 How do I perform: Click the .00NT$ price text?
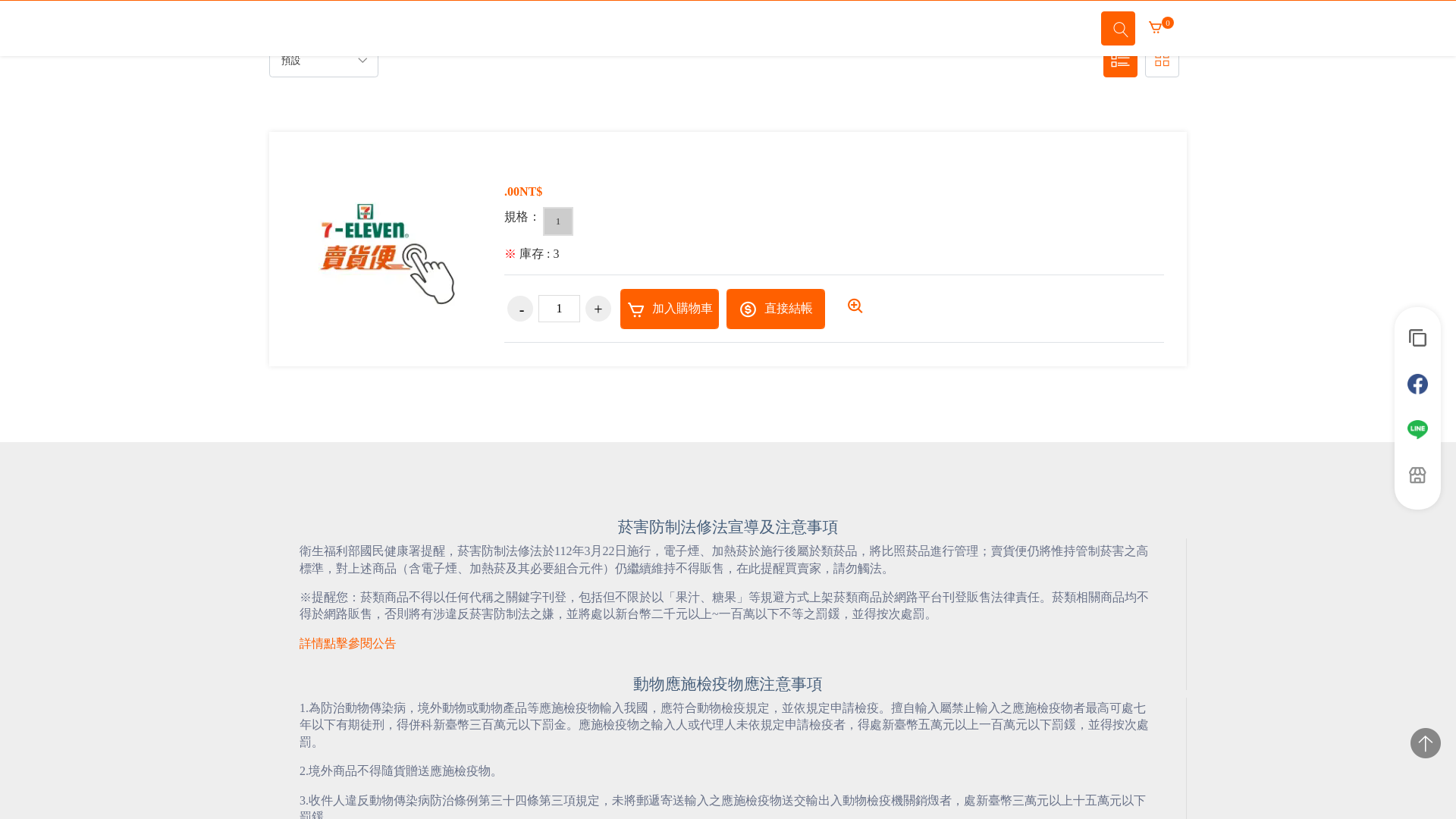tap(523, 192)
